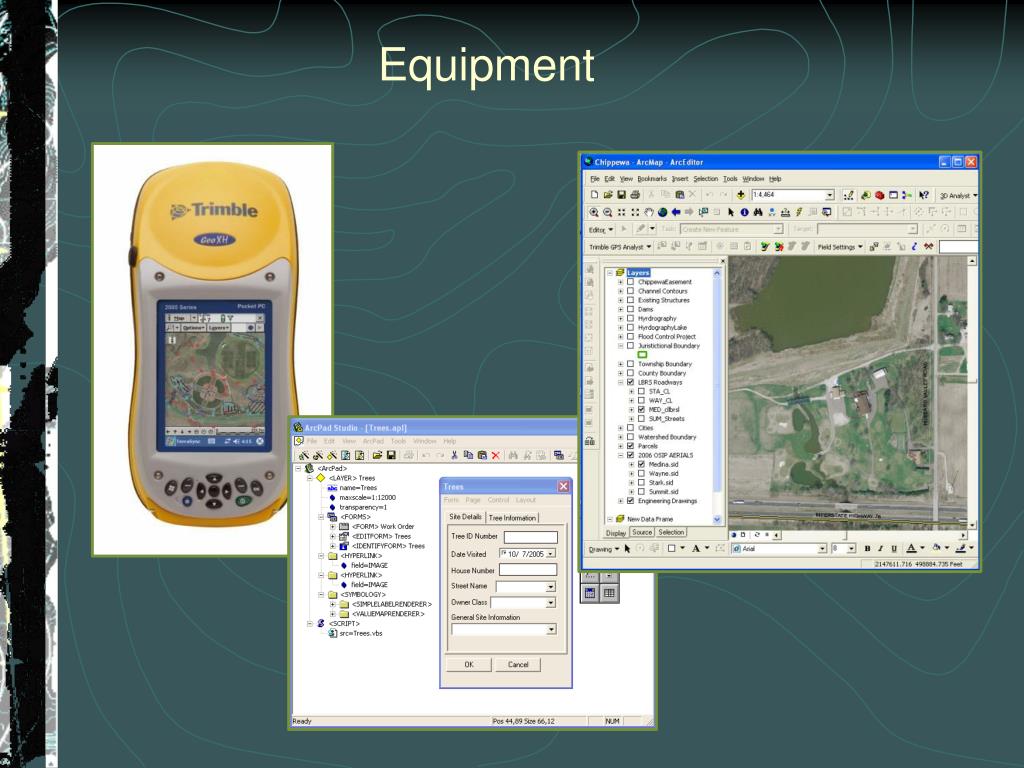This screenshot has height=768, width=1024.
Task: Open the 3D Analyst toolbar menu
Action: click(958, 195)
